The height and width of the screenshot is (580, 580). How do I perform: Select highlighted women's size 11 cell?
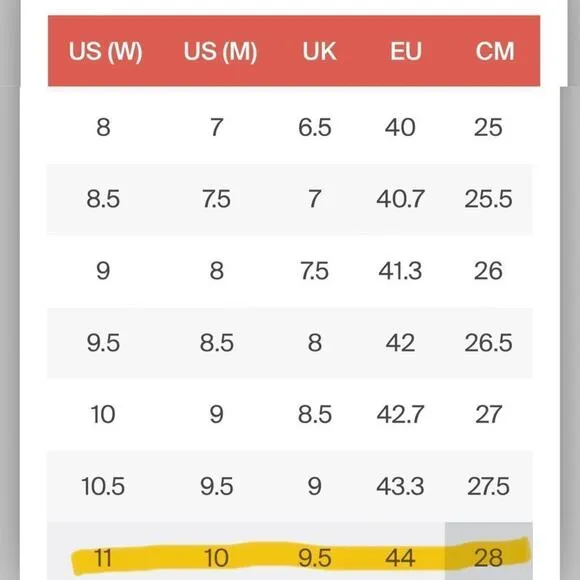point(103,557)
